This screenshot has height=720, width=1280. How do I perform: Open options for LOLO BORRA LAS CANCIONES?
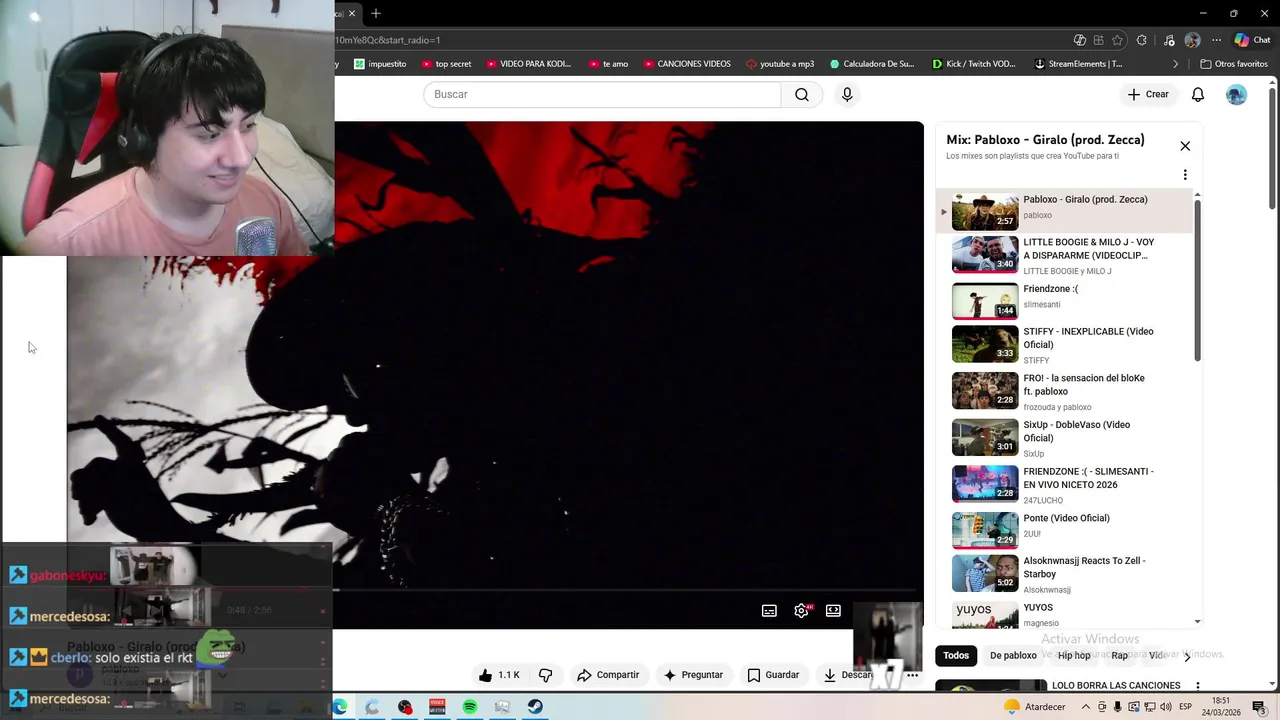pyautogui.click(x=1197, y=687)
